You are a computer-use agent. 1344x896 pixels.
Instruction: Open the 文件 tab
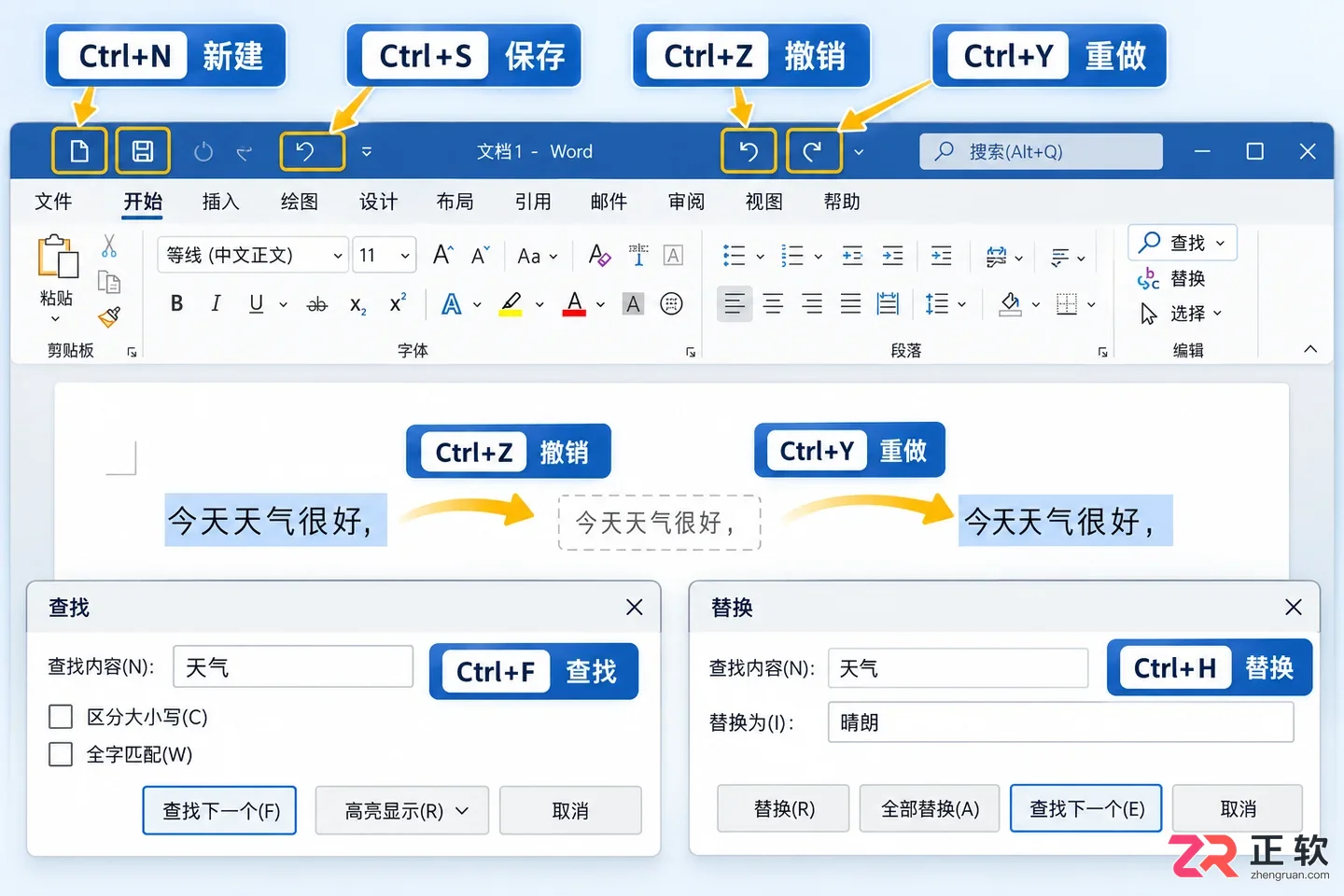coord(53,202)
